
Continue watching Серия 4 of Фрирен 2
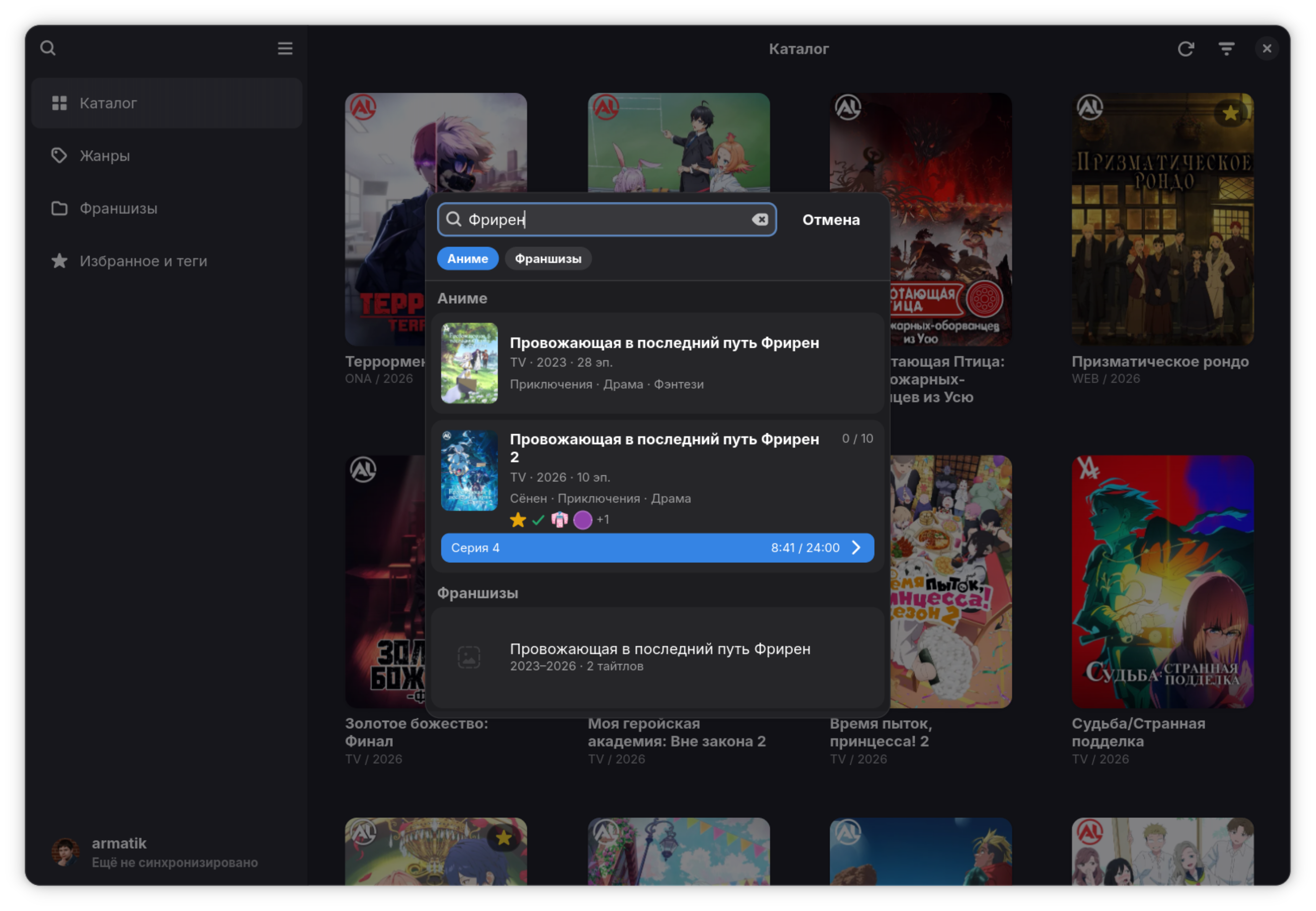(657, 548)
